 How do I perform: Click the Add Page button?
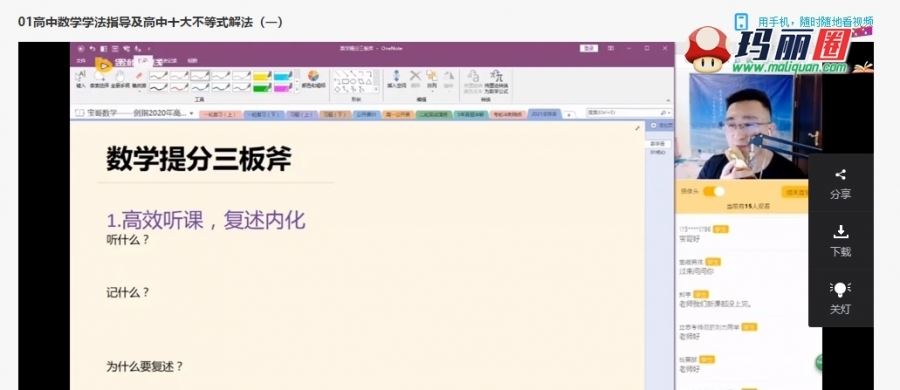[661, 125]
